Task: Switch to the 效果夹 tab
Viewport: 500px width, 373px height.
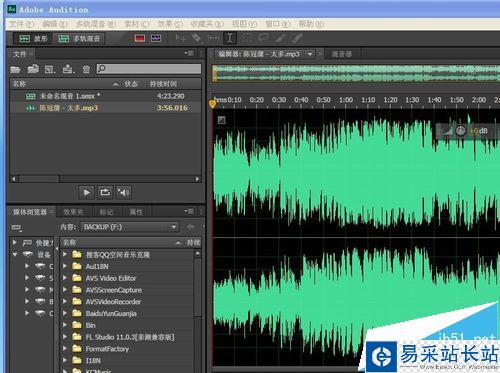Action: 73,212
